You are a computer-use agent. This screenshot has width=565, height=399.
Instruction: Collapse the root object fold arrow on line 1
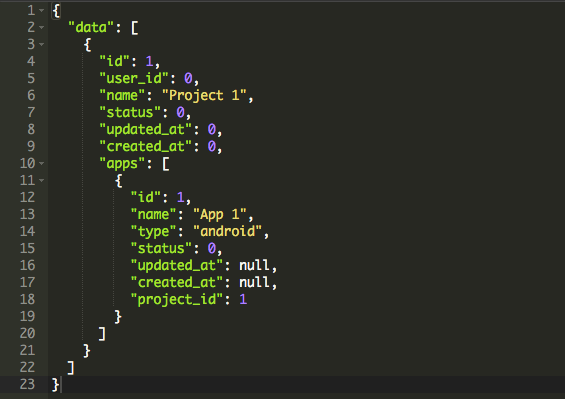coord(41,10)
